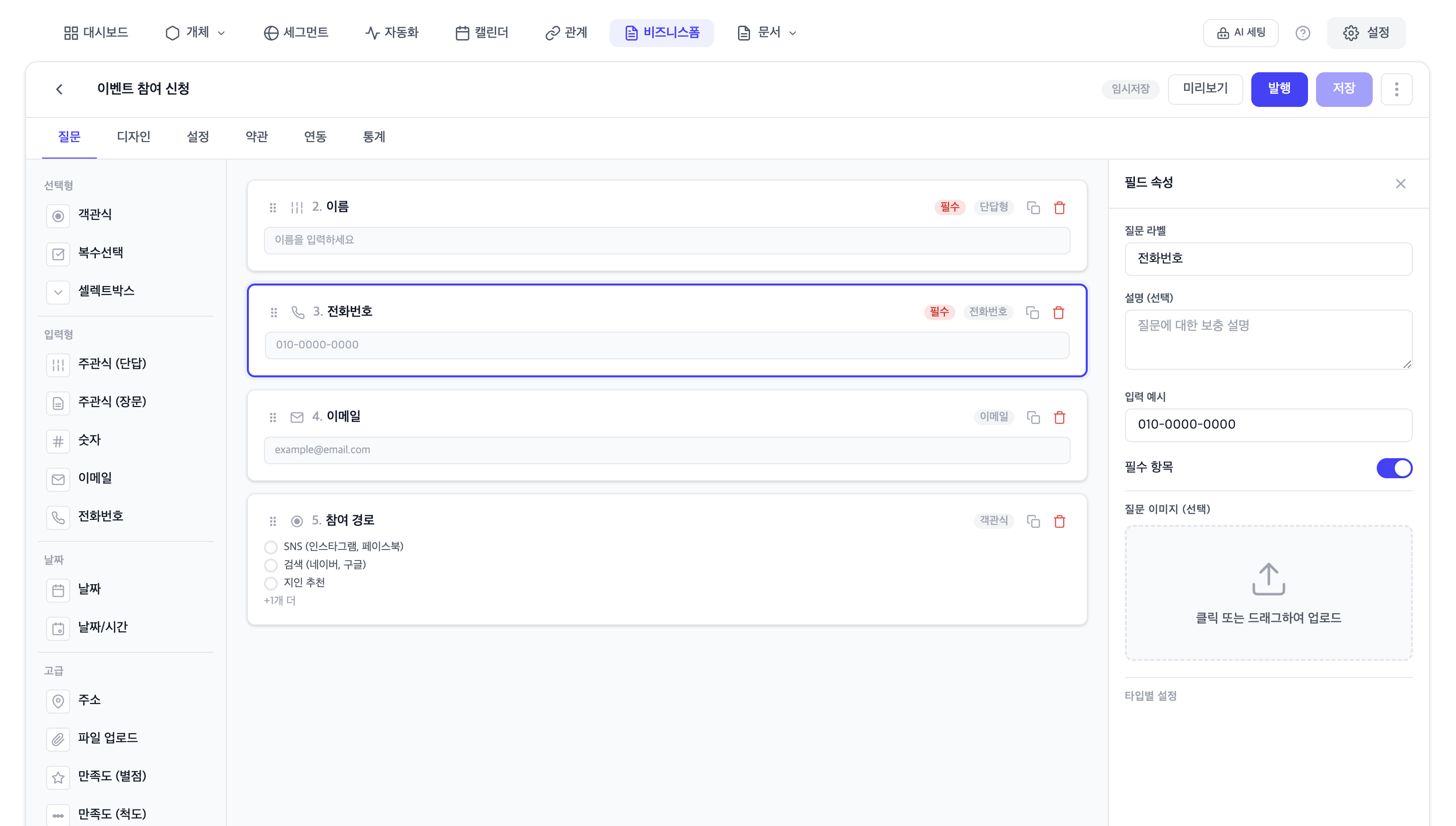Select the SNS (인스타그램, 페이스북) radio option

[x=270, y=547]
